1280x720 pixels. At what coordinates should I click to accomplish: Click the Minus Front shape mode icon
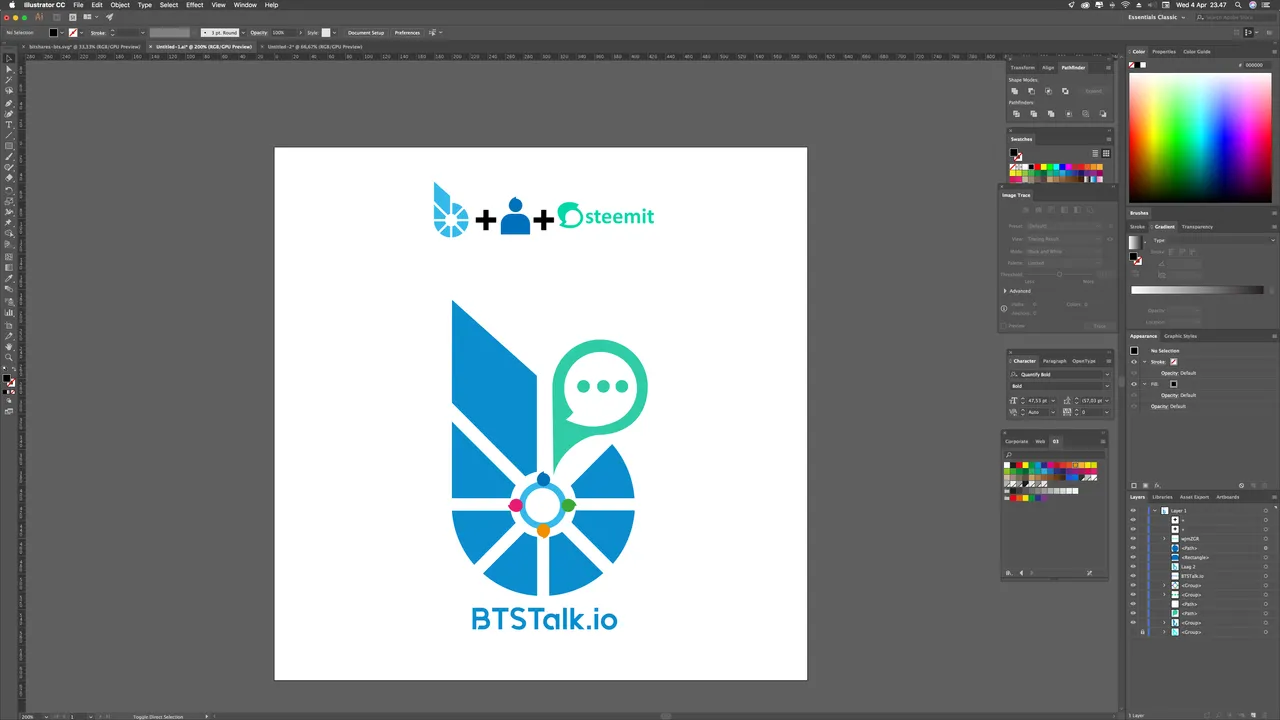[x=1031, y=91]
